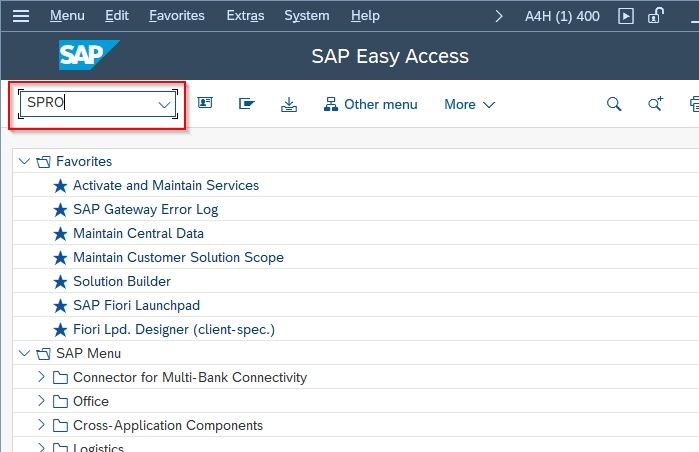Open the Extras menu
This screenshot has width=699, height=452.
point(245,16)
